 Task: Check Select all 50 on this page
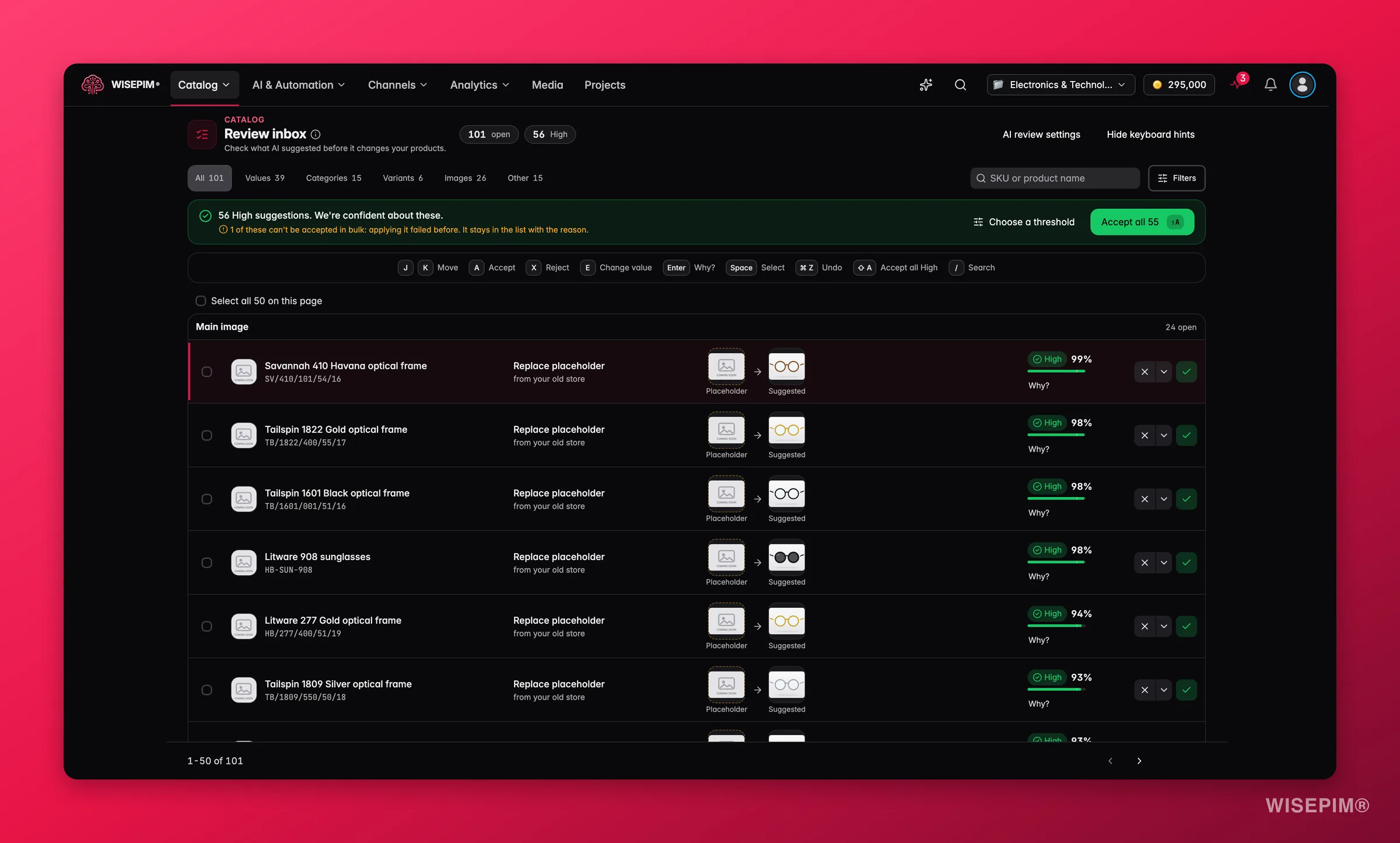201,301
